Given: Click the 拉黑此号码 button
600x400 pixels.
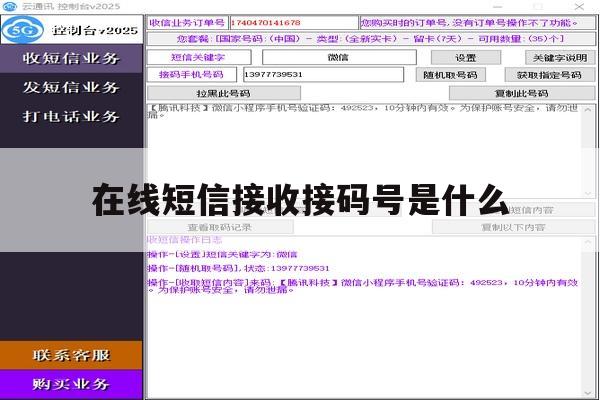Looking at the screenshot, I should 224,93.
